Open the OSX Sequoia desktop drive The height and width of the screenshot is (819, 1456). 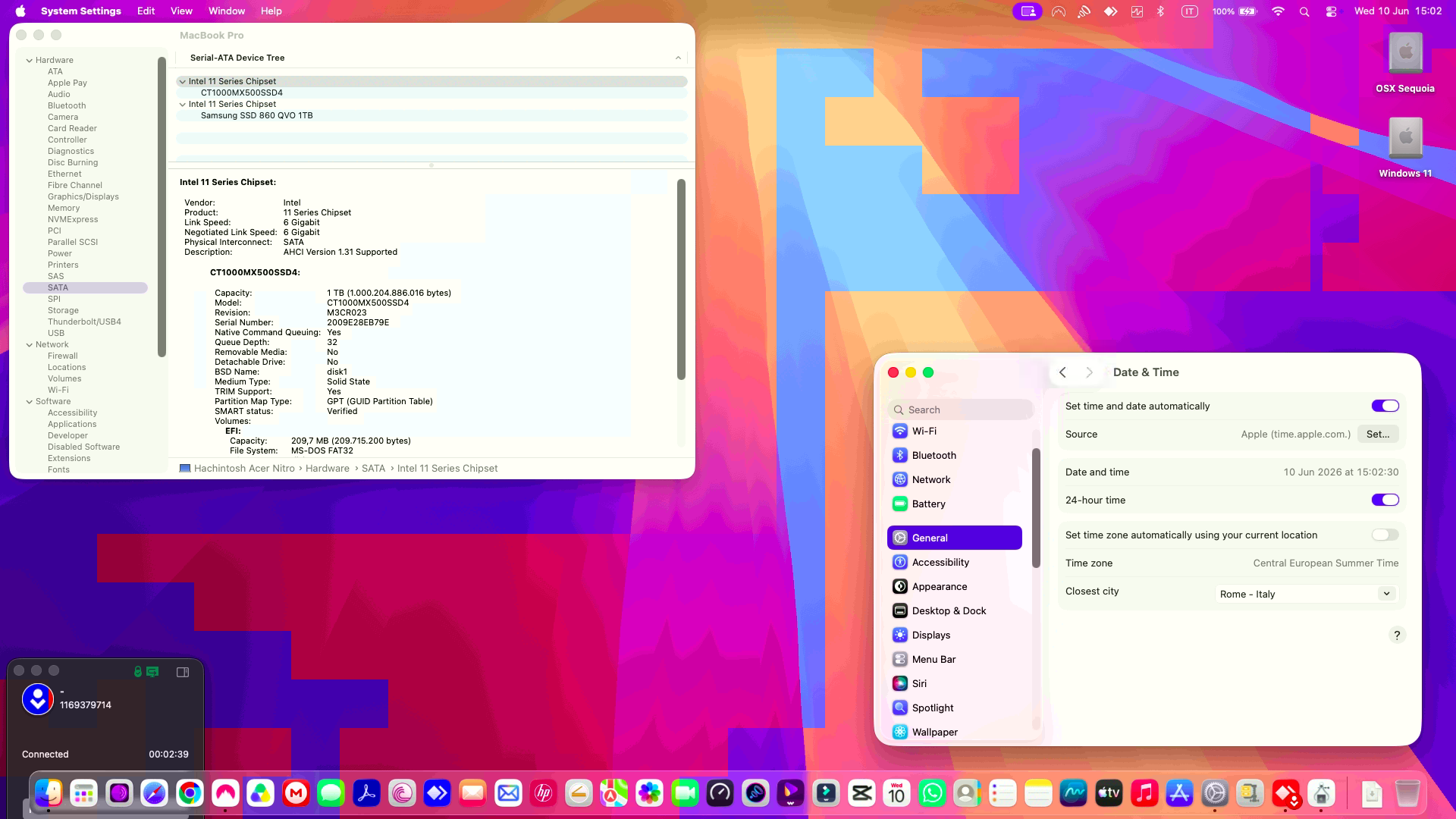(1405, 62)
